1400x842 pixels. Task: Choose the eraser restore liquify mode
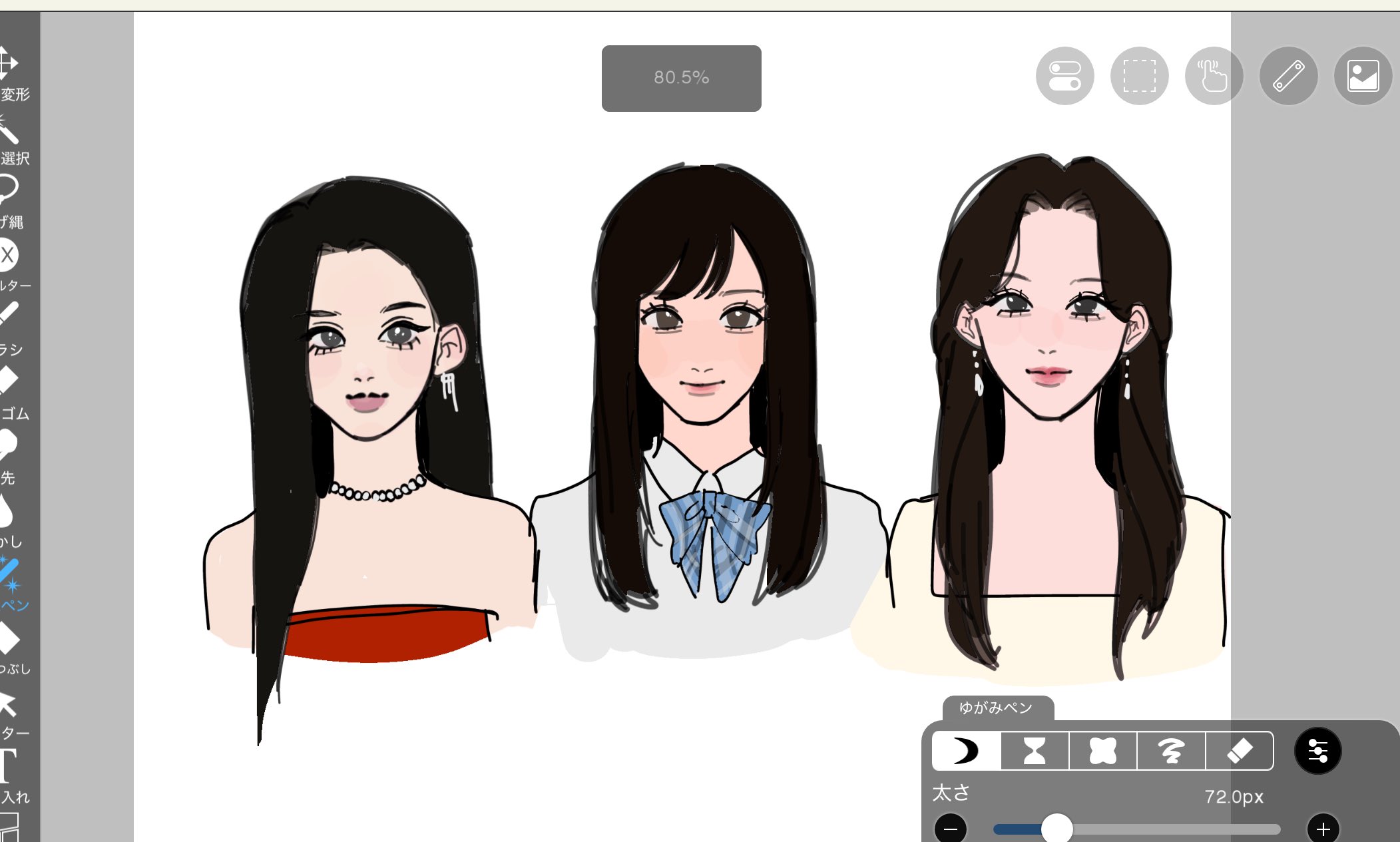click(1239, 751)
